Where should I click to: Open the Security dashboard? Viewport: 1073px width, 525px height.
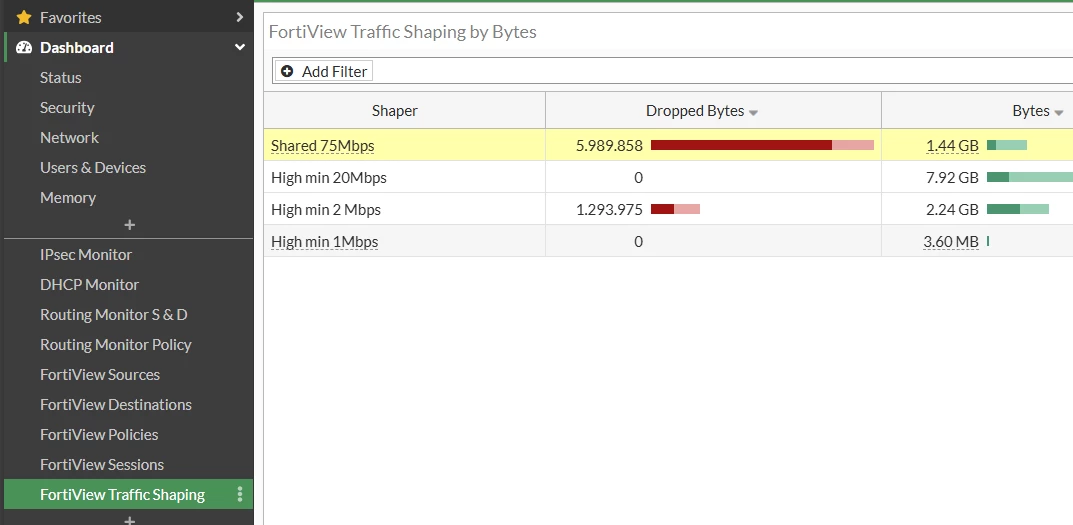coord(67,107)
